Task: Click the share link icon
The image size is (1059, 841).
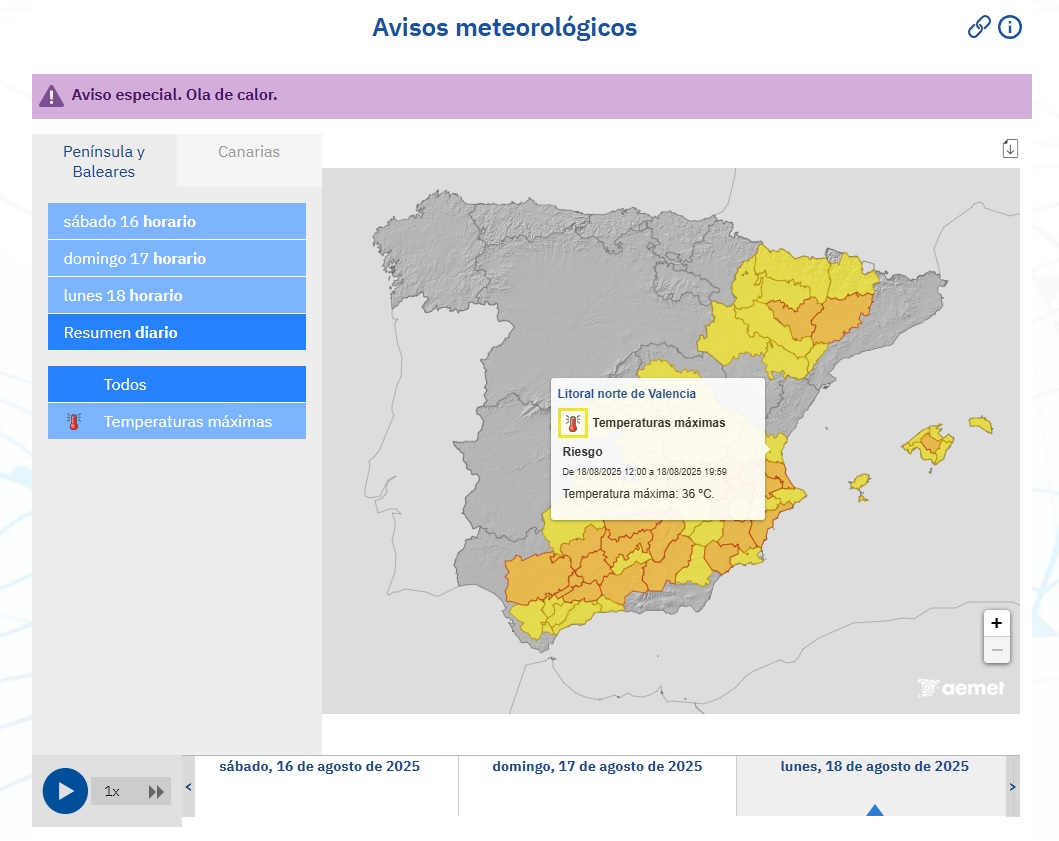Action: coord(978,28)
